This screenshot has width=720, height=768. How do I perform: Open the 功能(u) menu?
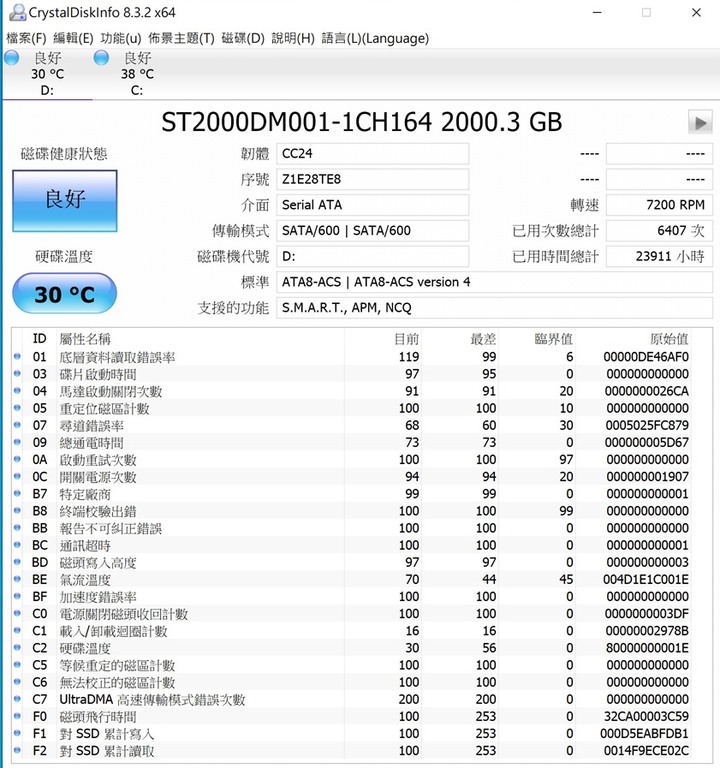click(121, 38)
